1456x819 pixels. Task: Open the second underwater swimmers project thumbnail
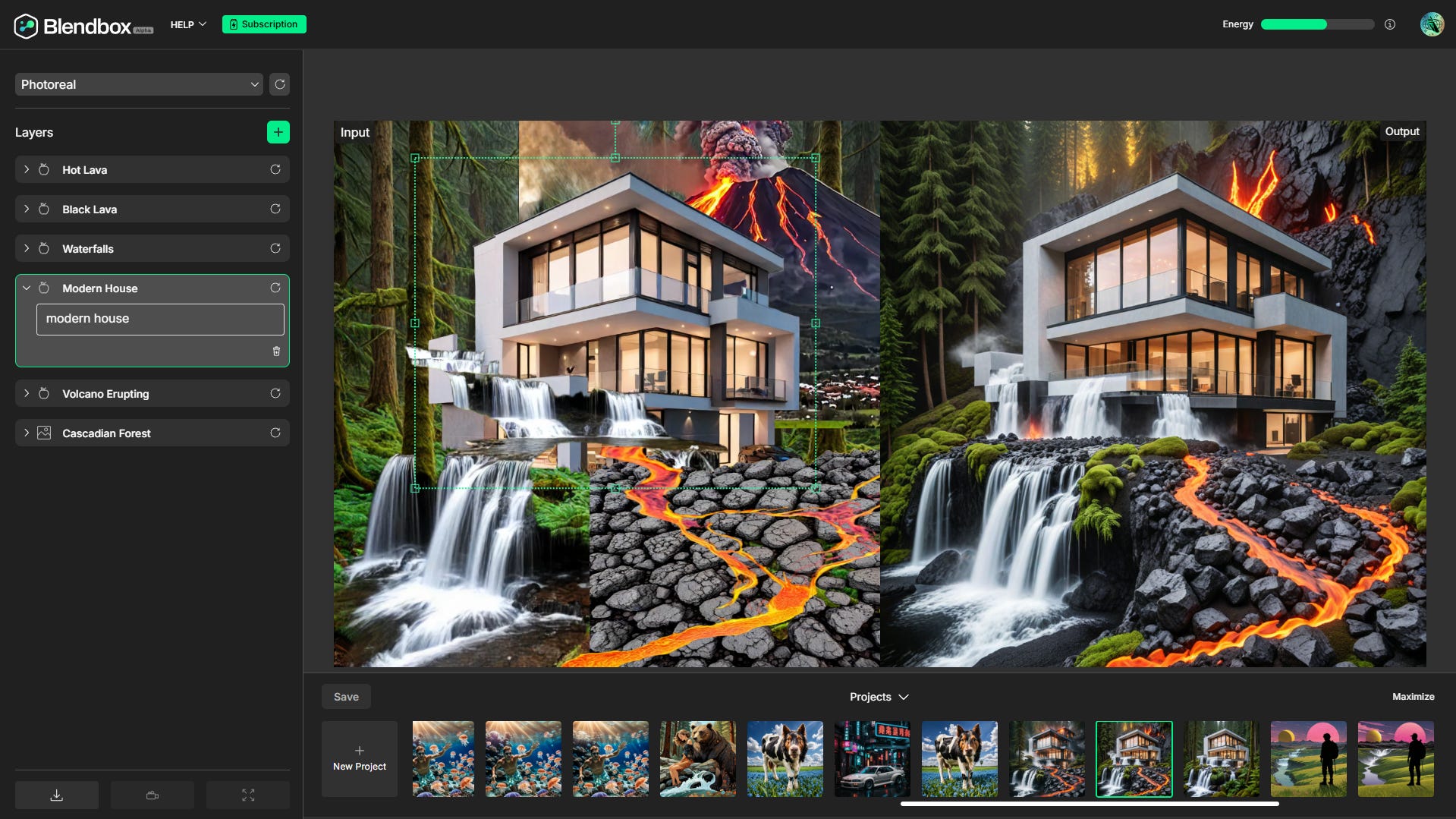[x=524, y=759]
